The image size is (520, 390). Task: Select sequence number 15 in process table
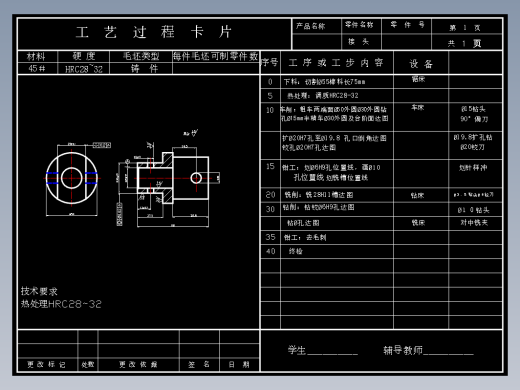(270, 166)
